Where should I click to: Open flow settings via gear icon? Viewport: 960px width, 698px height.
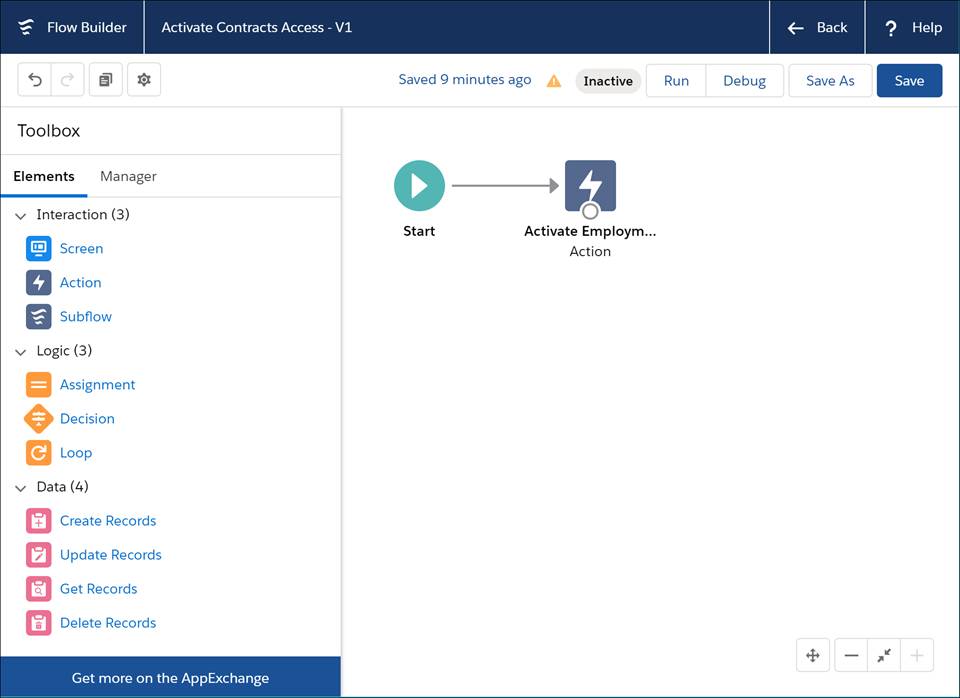pos(143,79)
